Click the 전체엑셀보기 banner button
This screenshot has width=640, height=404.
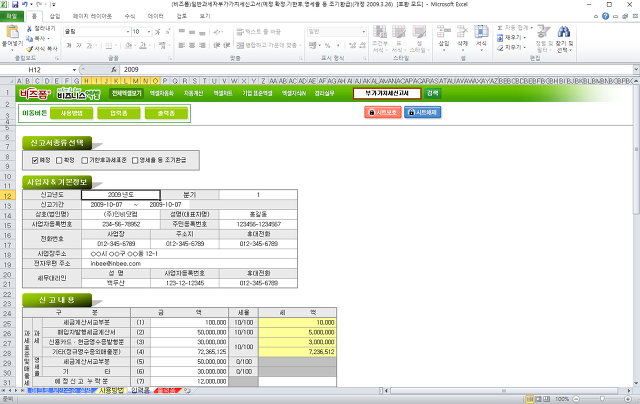[x=127, y=93]
